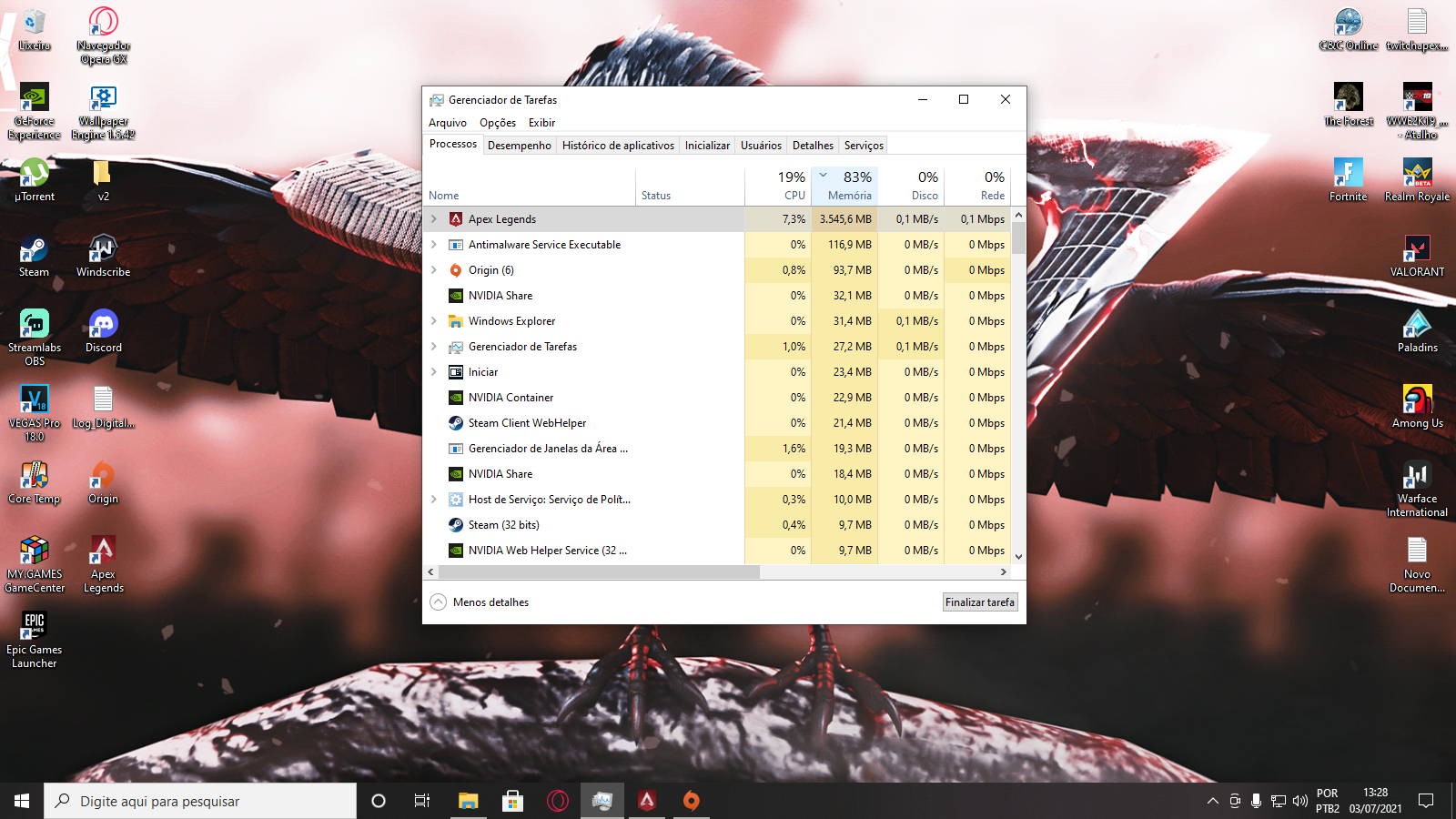Expand the Windows Explorer process row
The height and width of the screenshot is (819, 1456).
[x=434, y=321]
